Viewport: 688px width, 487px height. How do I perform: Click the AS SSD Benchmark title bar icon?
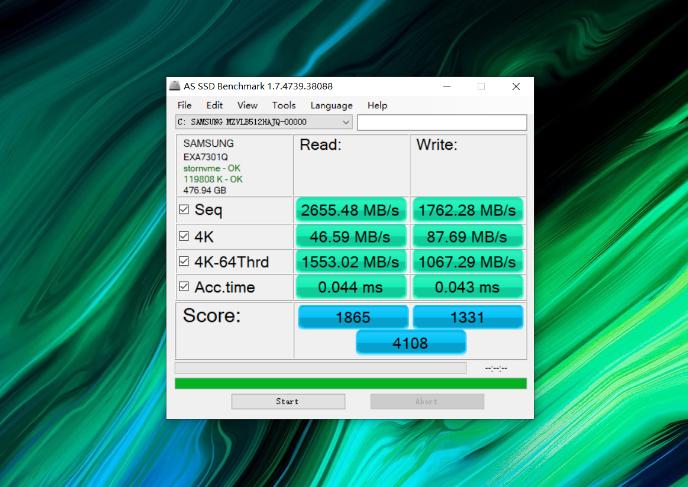175,87
